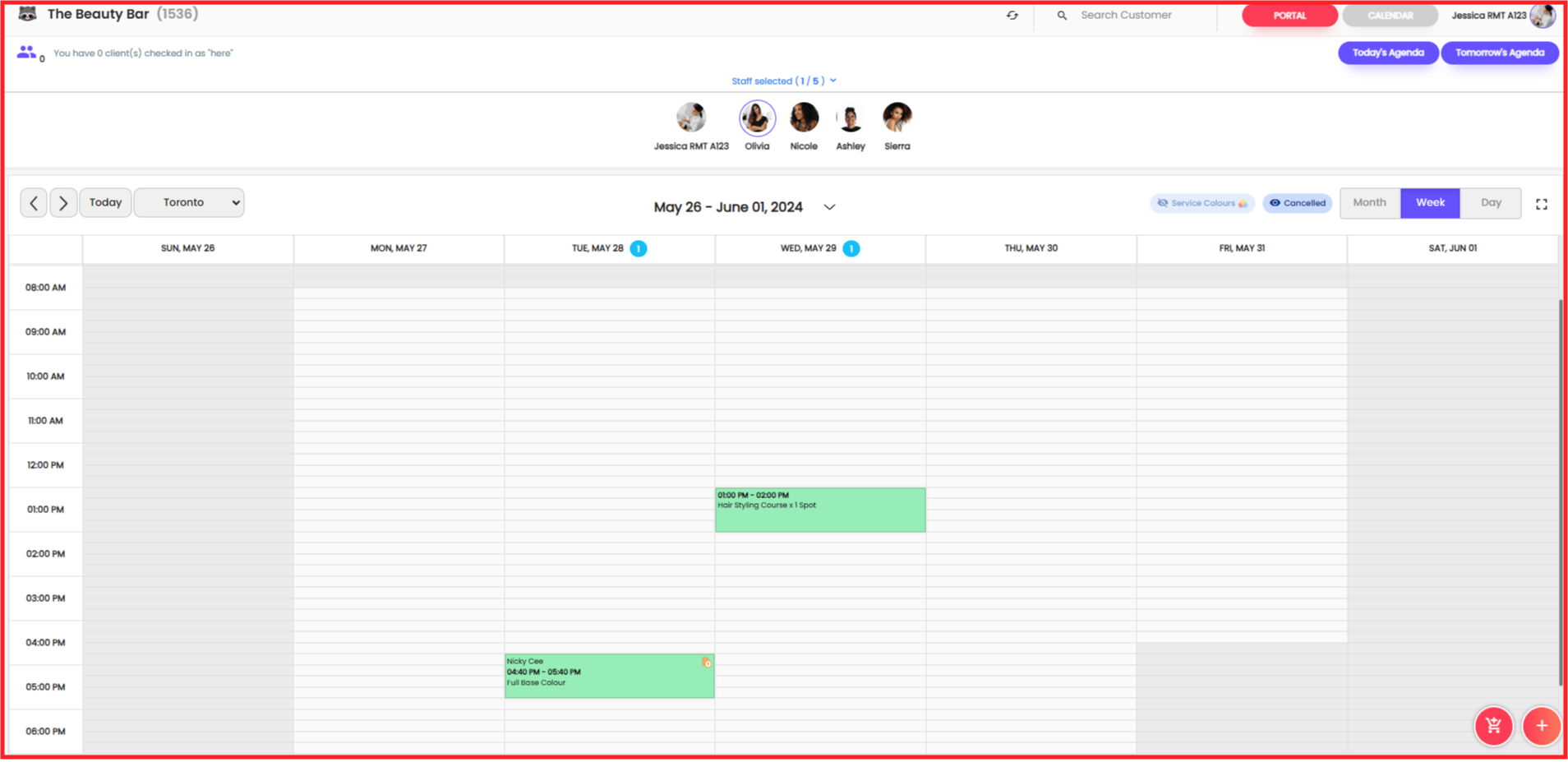This screenshot has width=1568, height=762.
Task: Click the search magnifier icon
Action: click(1062, 16)
